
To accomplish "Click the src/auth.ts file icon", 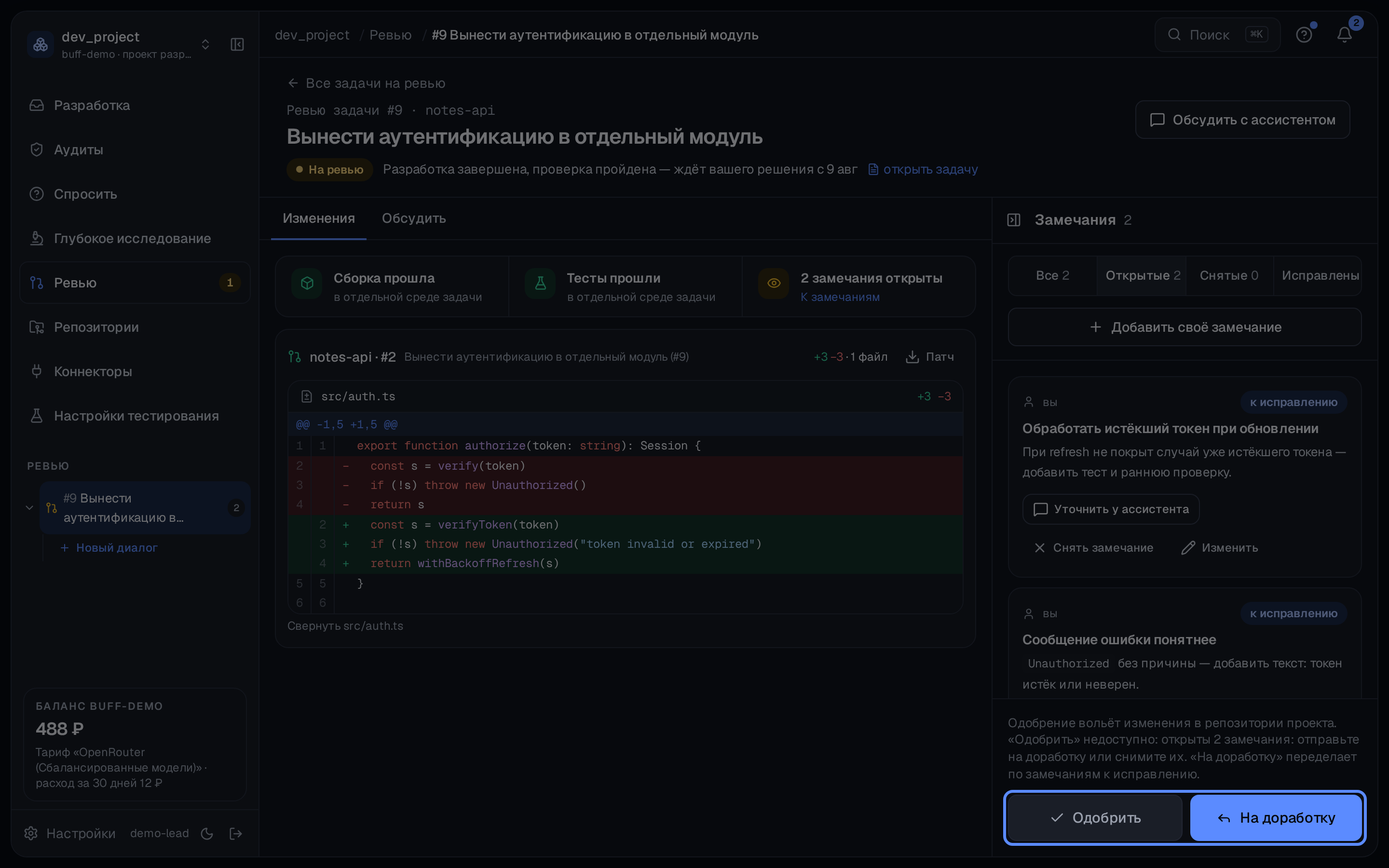I will click(307, 396).
